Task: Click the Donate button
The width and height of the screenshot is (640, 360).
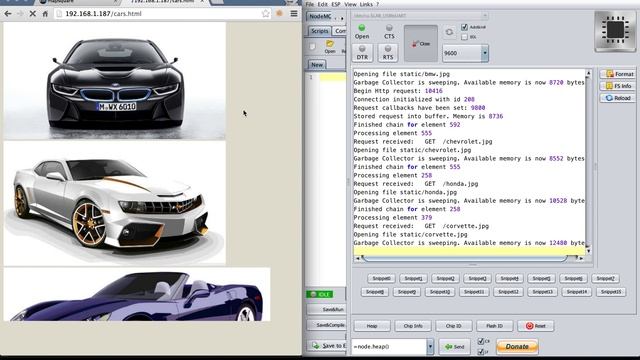Action: pos(517,347)
